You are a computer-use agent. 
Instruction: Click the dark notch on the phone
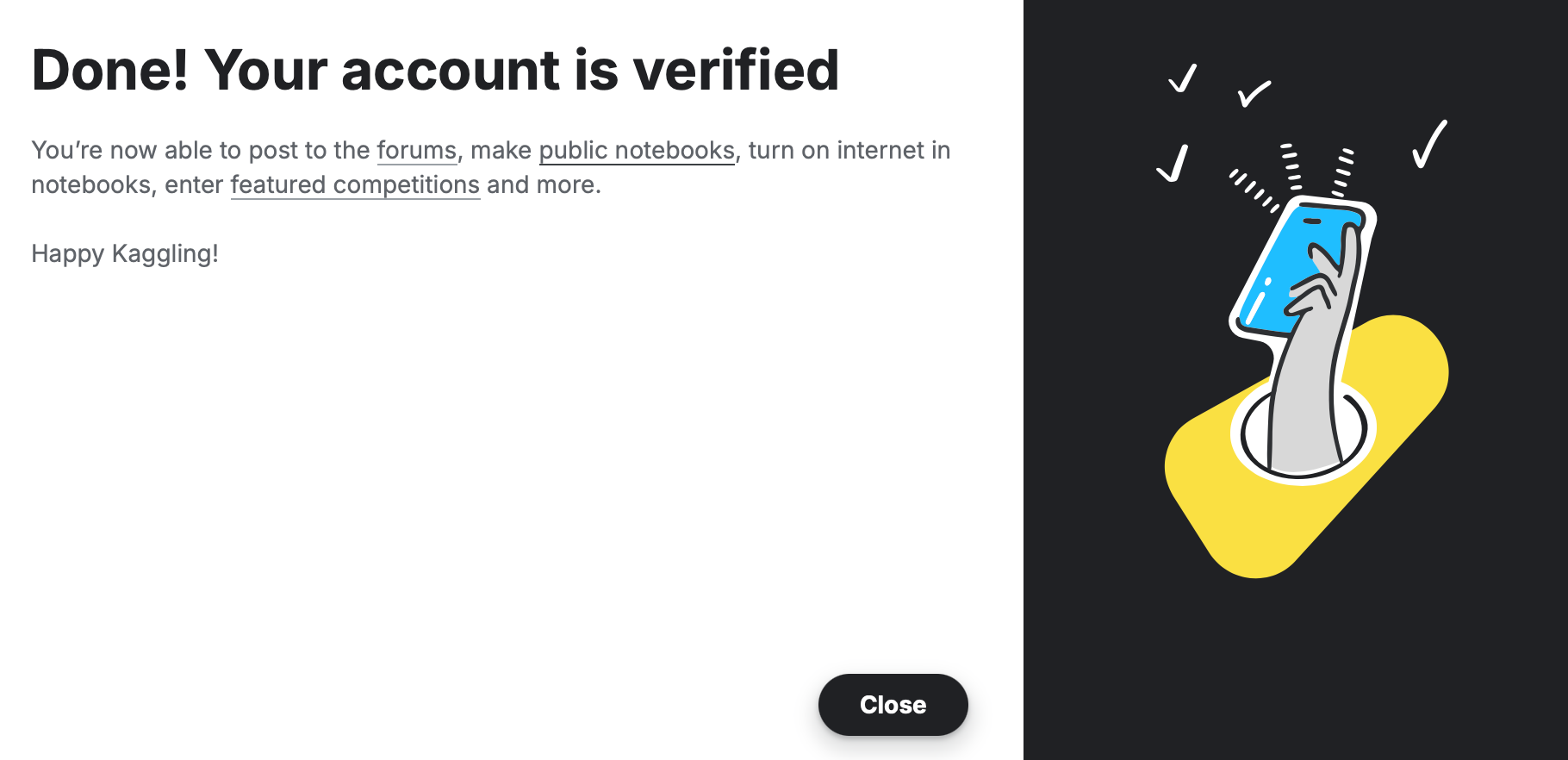pos(1311,221)
